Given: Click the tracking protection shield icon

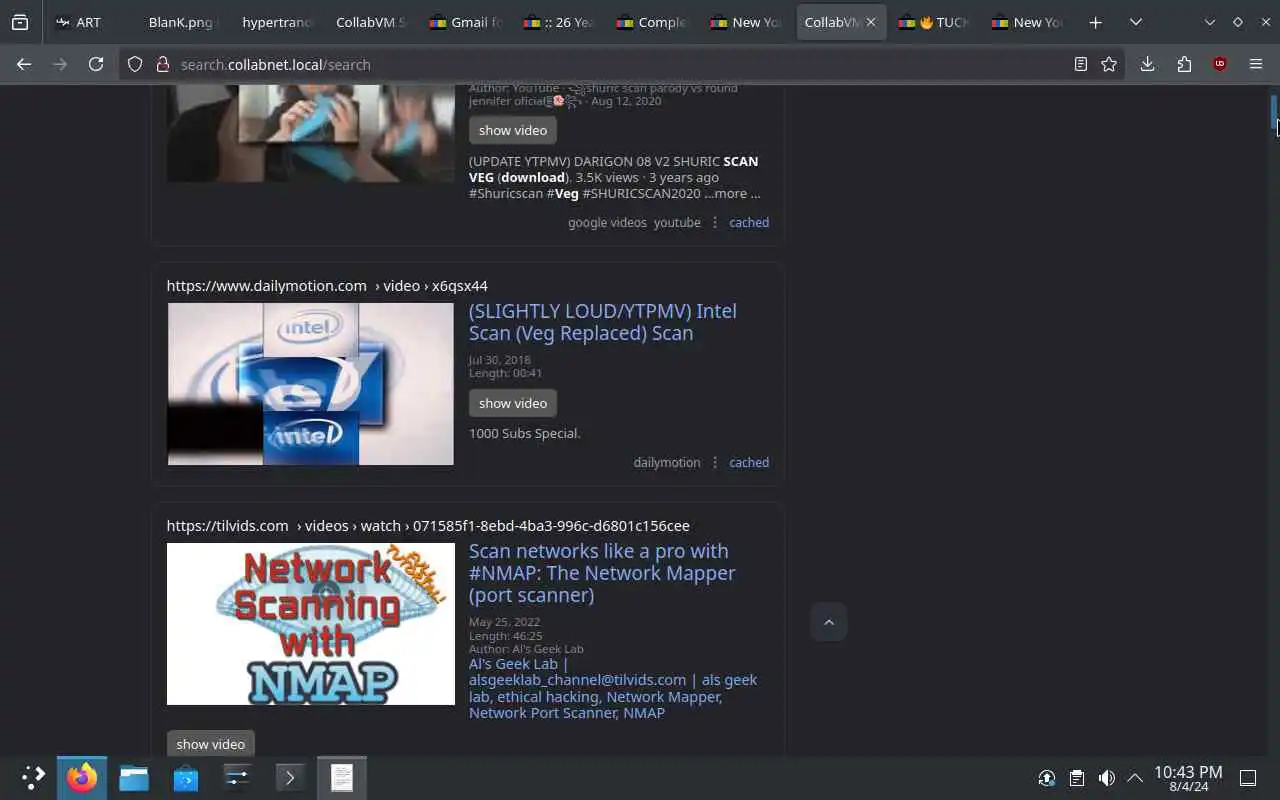Looking at the screenshot, I should coord(135,64).
